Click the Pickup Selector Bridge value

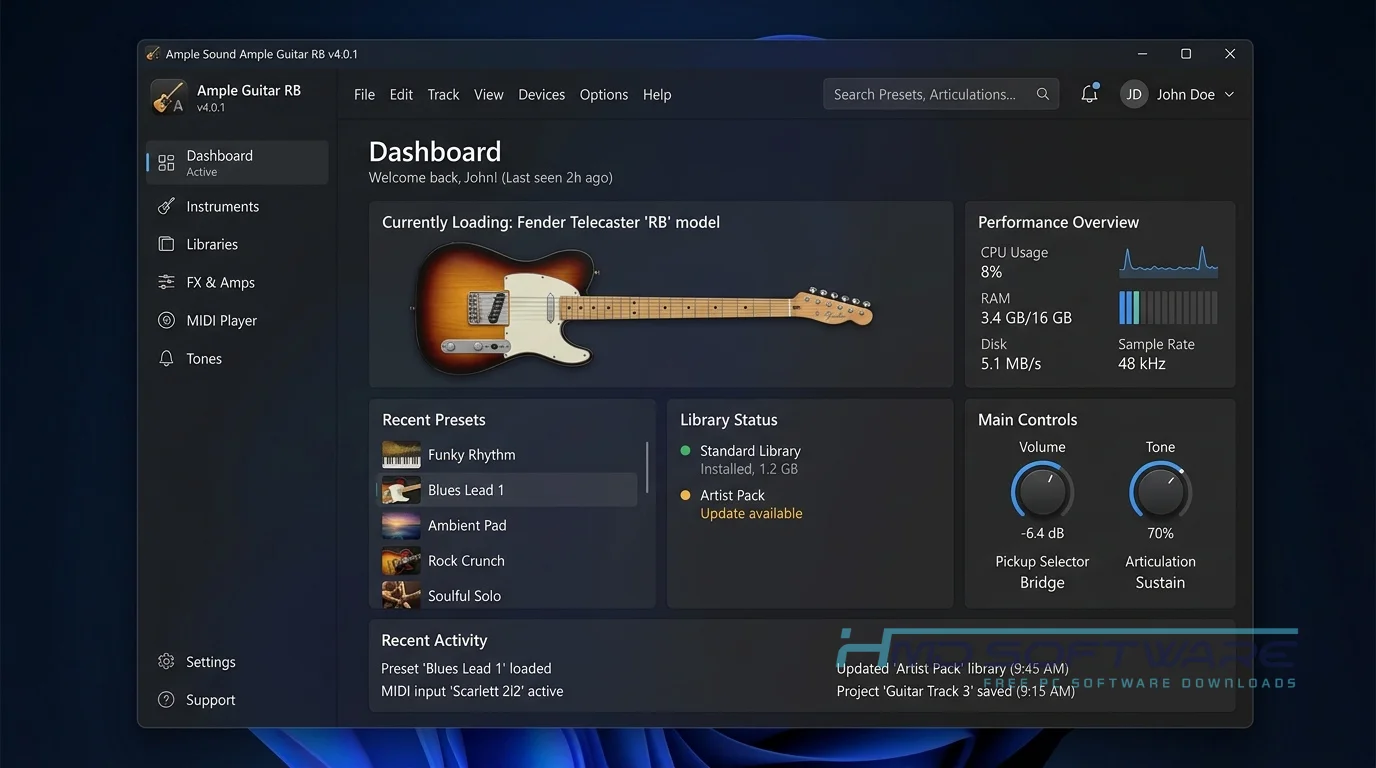pos(1042,582)
